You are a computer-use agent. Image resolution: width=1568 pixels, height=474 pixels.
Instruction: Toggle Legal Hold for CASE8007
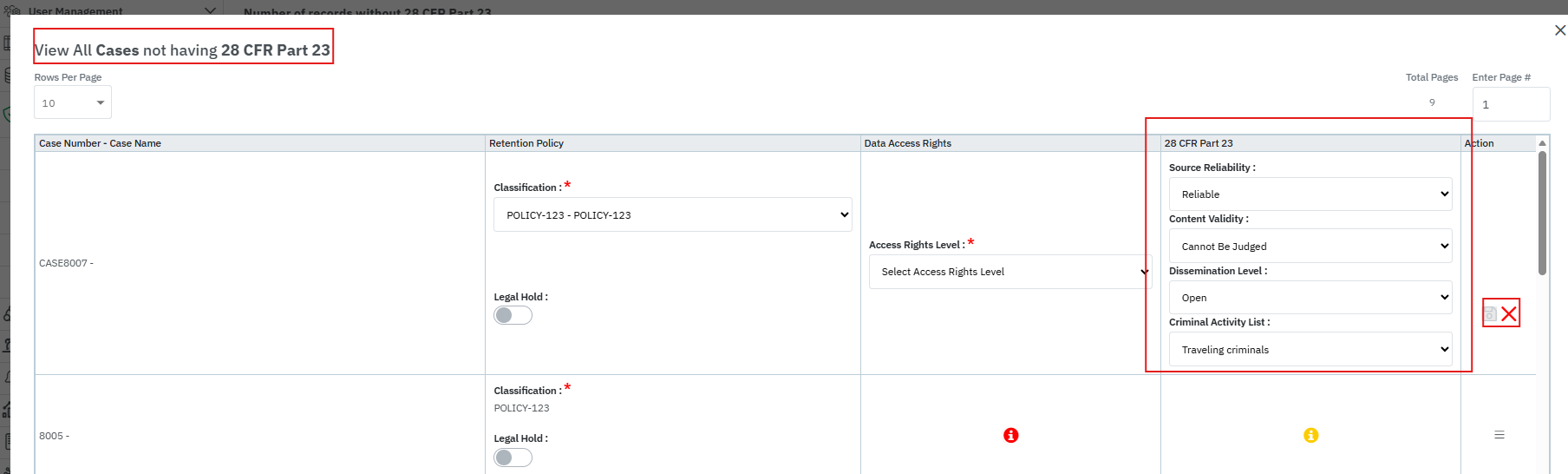513,315
